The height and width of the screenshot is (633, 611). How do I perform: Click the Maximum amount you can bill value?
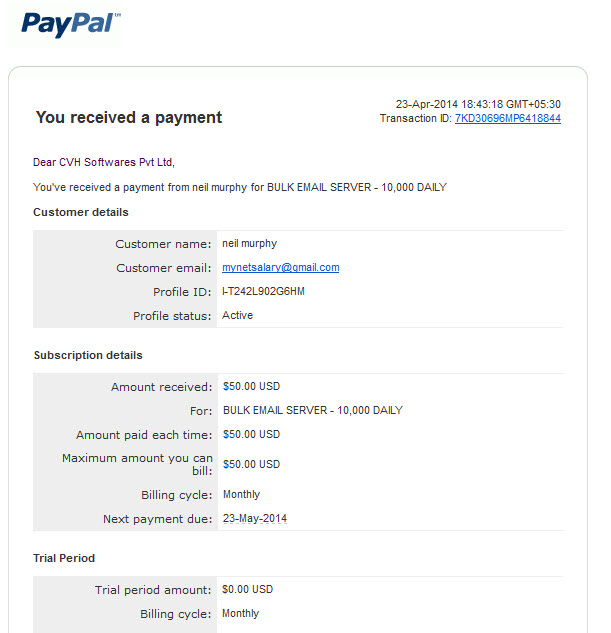[x=251, y=464]
